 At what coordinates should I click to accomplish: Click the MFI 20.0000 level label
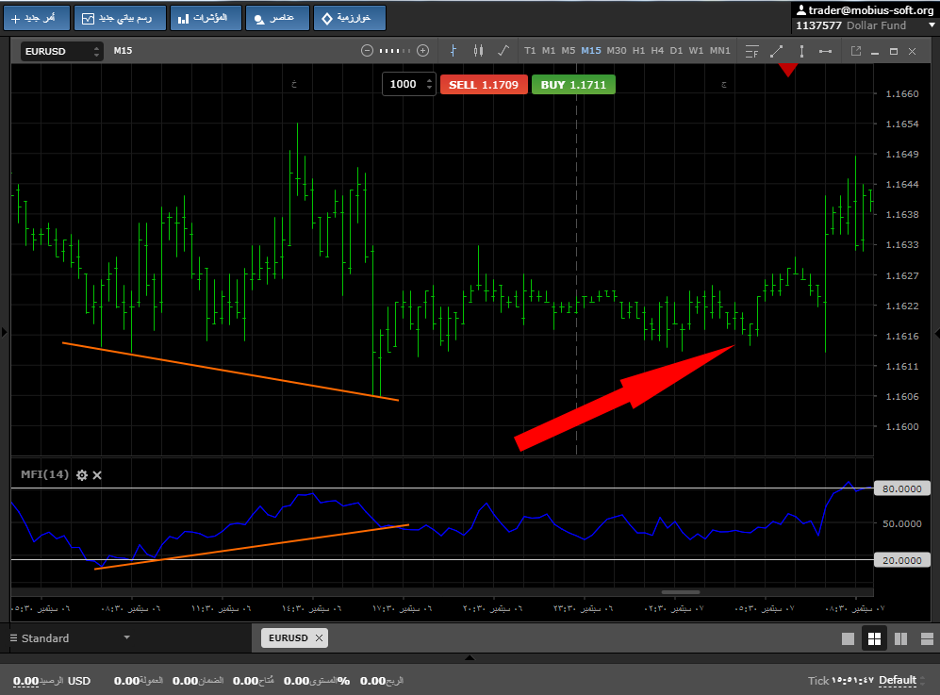coord(902,560)
